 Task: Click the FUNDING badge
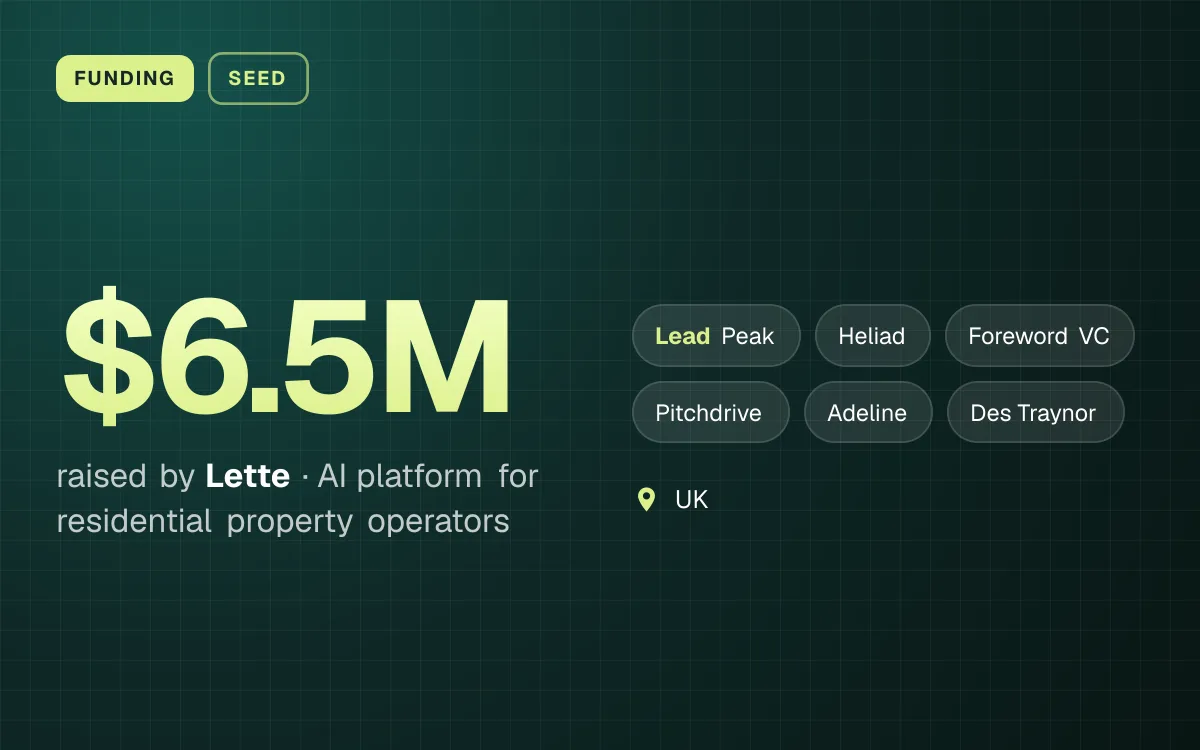point(125,78)
